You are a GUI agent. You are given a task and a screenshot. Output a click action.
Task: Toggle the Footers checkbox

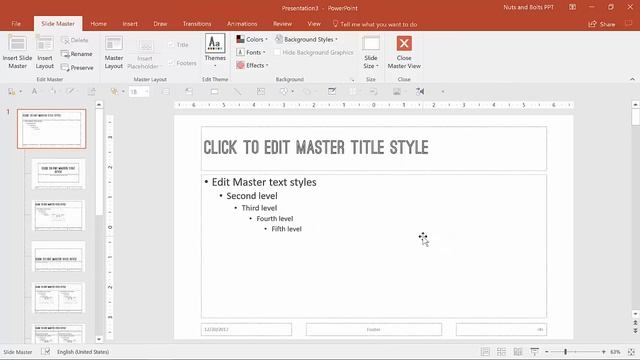click(x=182, y=63)
